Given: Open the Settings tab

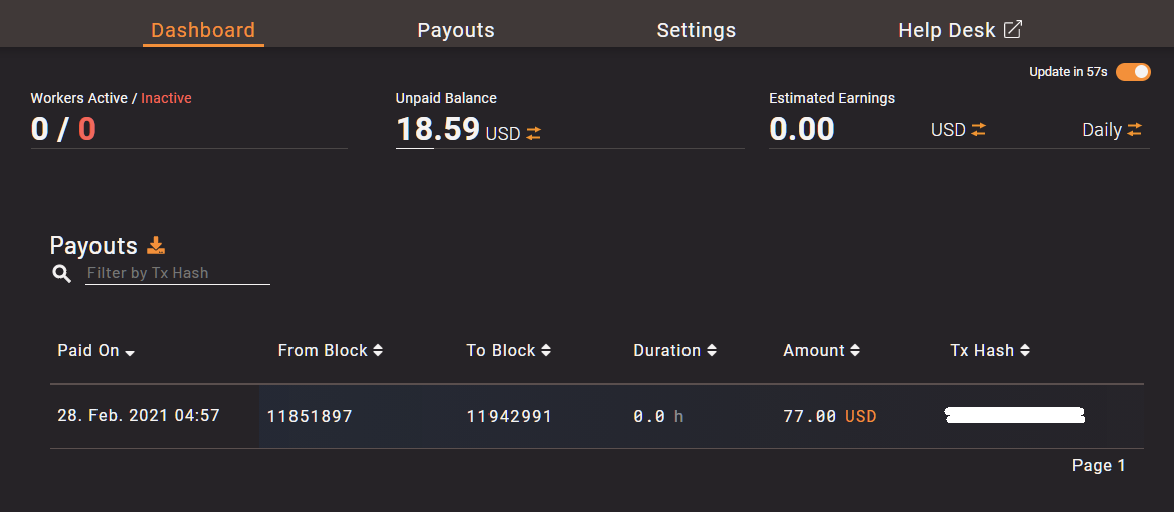Looking at the screenshot, I should pos(696,30).
